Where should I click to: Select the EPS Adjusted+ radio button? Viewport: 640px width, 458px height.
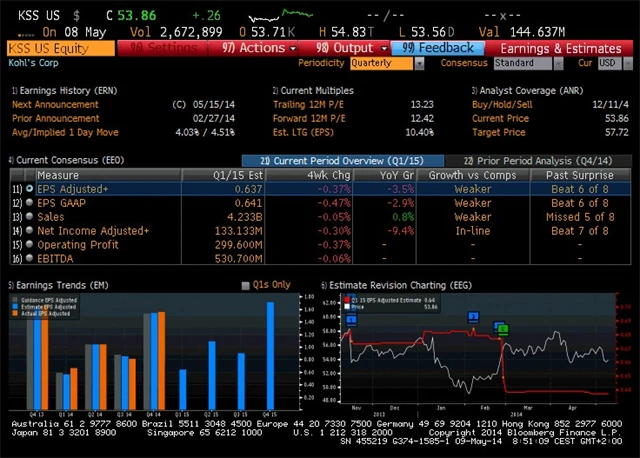pyautogui.click(x=29, y=188)
